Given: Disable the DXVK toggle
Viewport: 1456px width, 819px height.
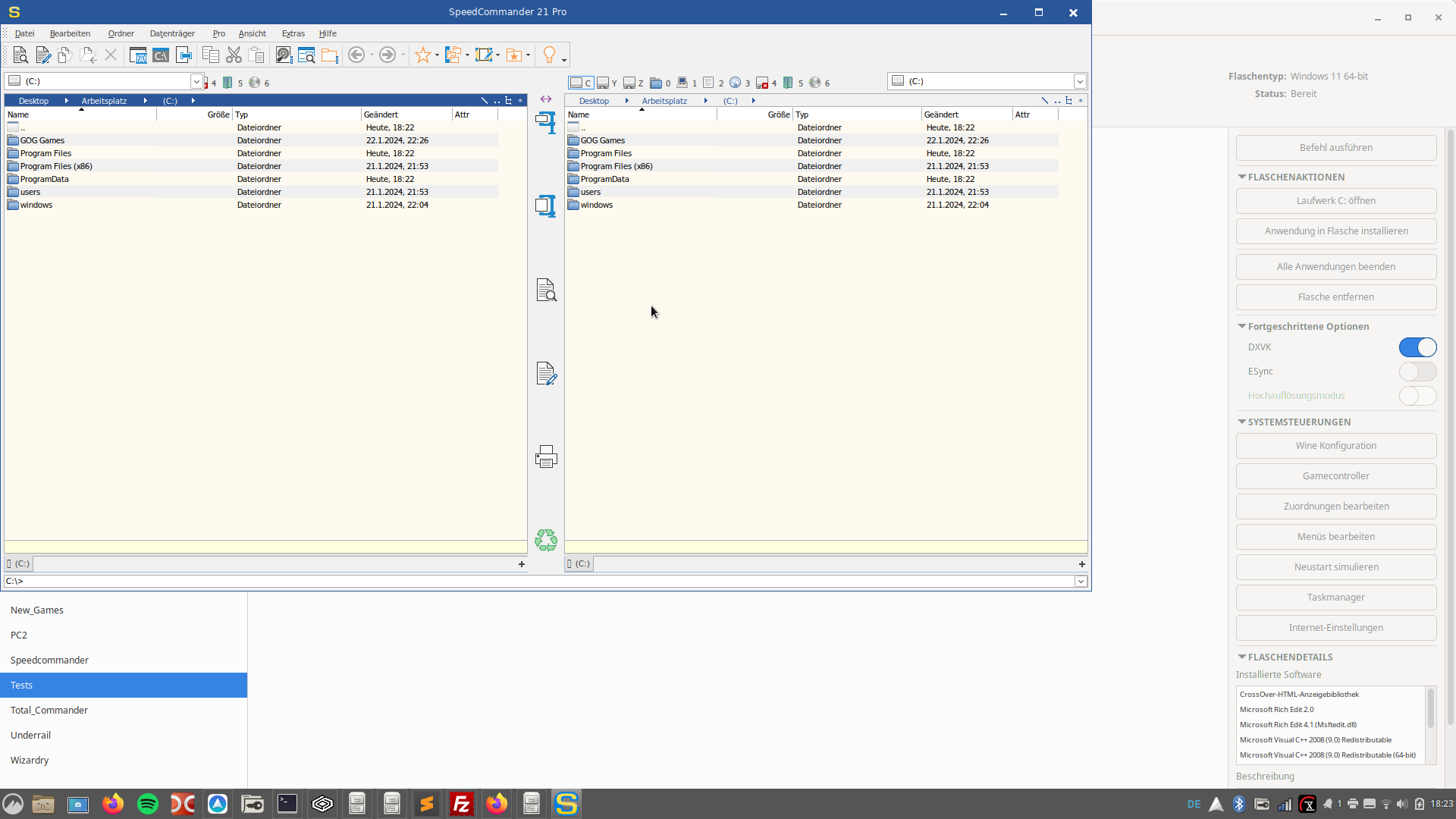Looking at the screenshot, I should [x=1417, y=347].
